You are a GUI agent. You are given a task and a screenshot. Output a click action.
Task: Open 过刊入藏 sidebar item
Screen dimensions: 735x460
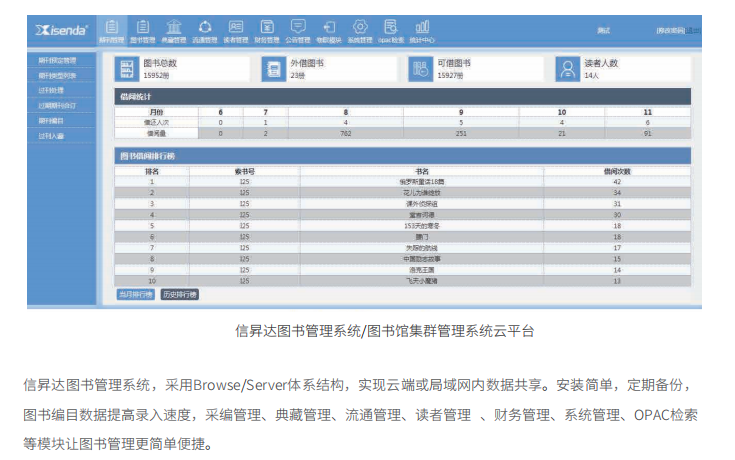(52, 135)
